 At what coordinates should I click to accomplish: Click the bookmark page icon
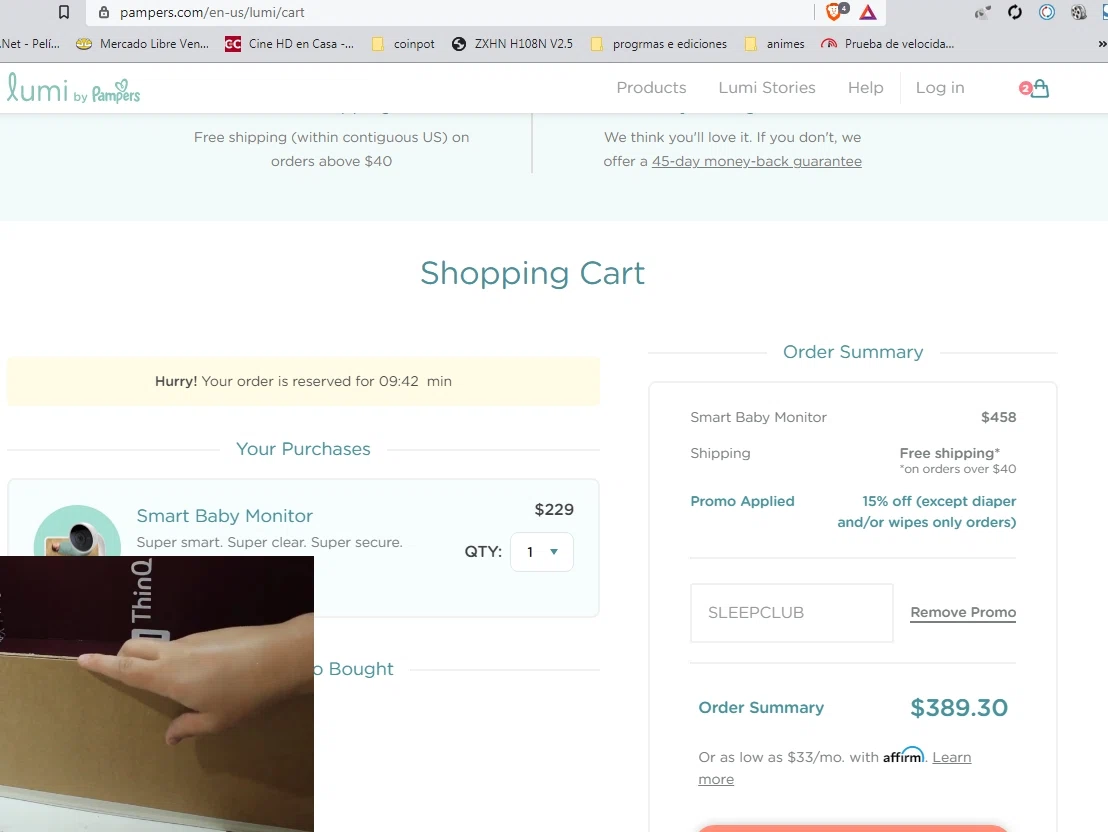(64, 12)
